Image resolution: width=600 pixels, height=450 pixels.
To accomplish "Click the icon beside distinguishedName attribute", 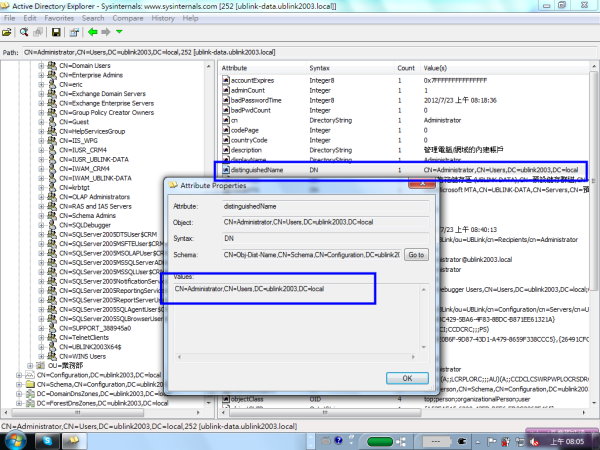I will pos(226,170).
